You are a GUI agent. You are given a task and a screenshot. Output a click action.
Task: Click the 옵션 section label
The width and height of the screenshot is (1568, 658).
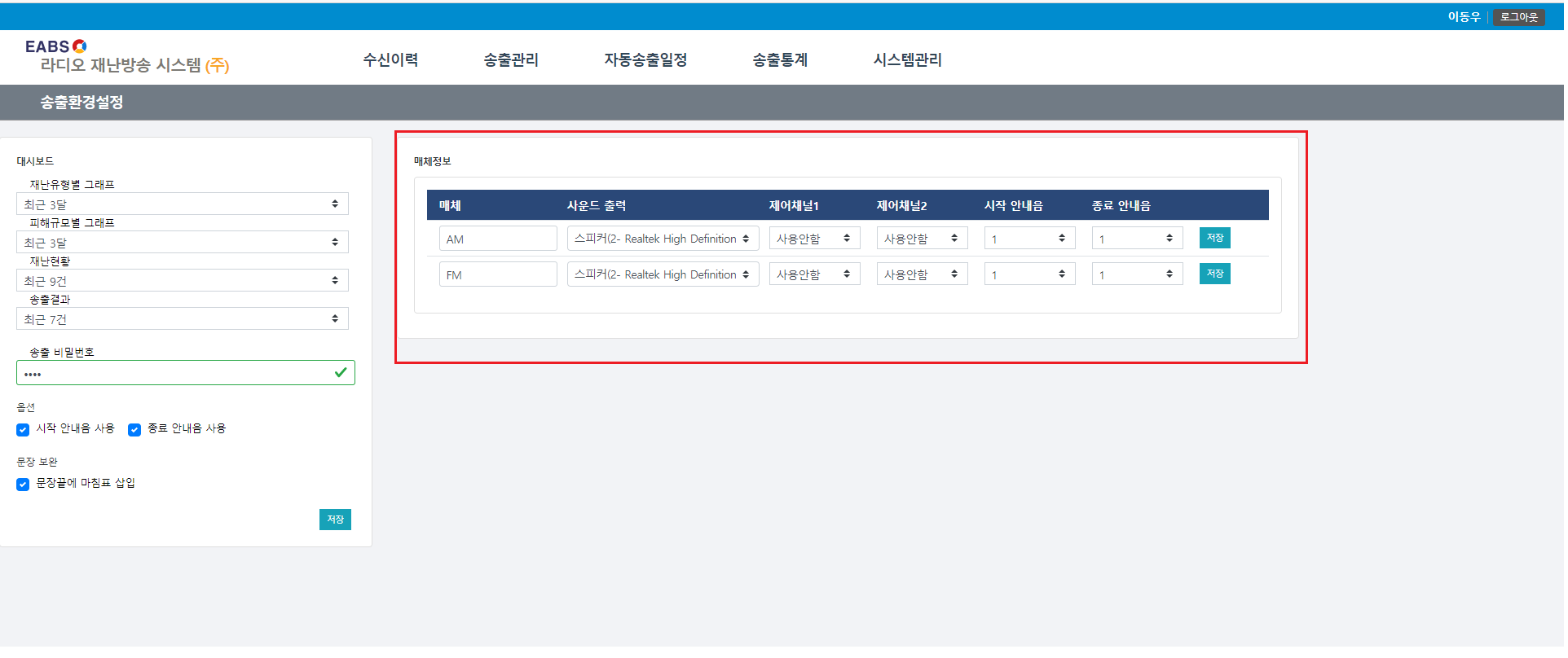tap(25, 407)
